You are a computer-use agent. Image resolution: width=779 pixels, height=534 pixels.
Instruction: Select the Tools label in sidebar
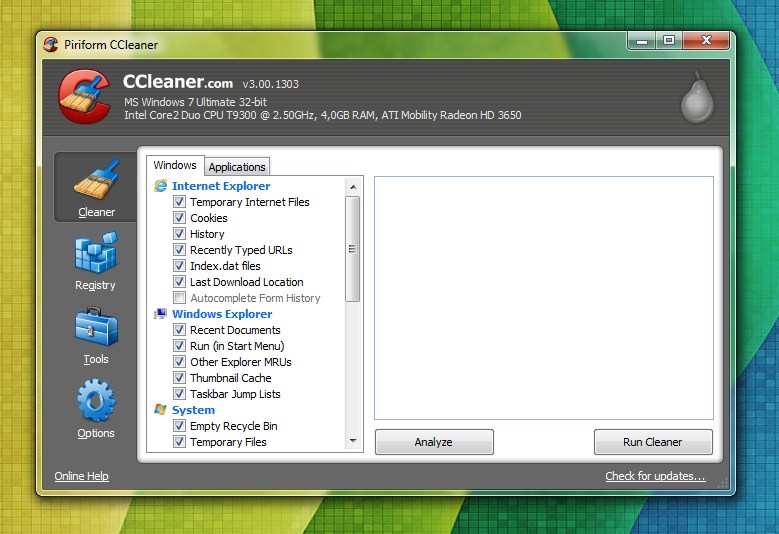click(96, 359)
